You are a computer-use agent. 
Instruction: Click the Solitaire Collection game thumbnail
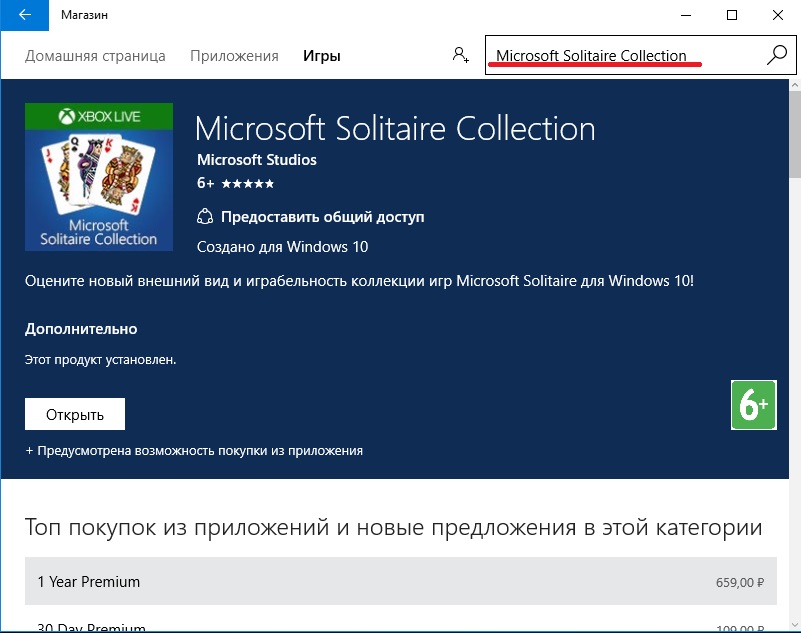pyautogui.click(x=98, y=175)
